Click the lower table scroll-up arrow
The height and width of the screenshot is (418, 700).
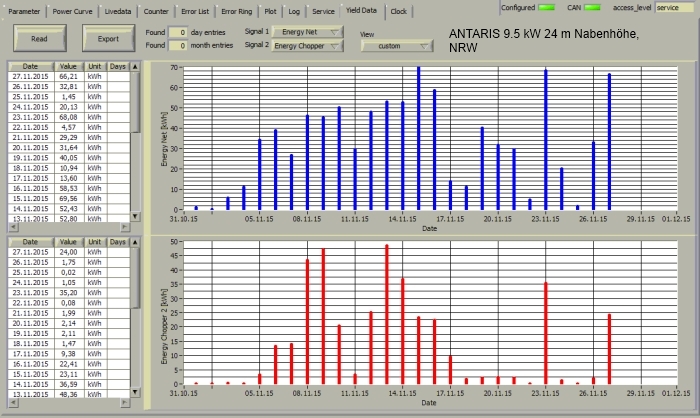point(135,242)
